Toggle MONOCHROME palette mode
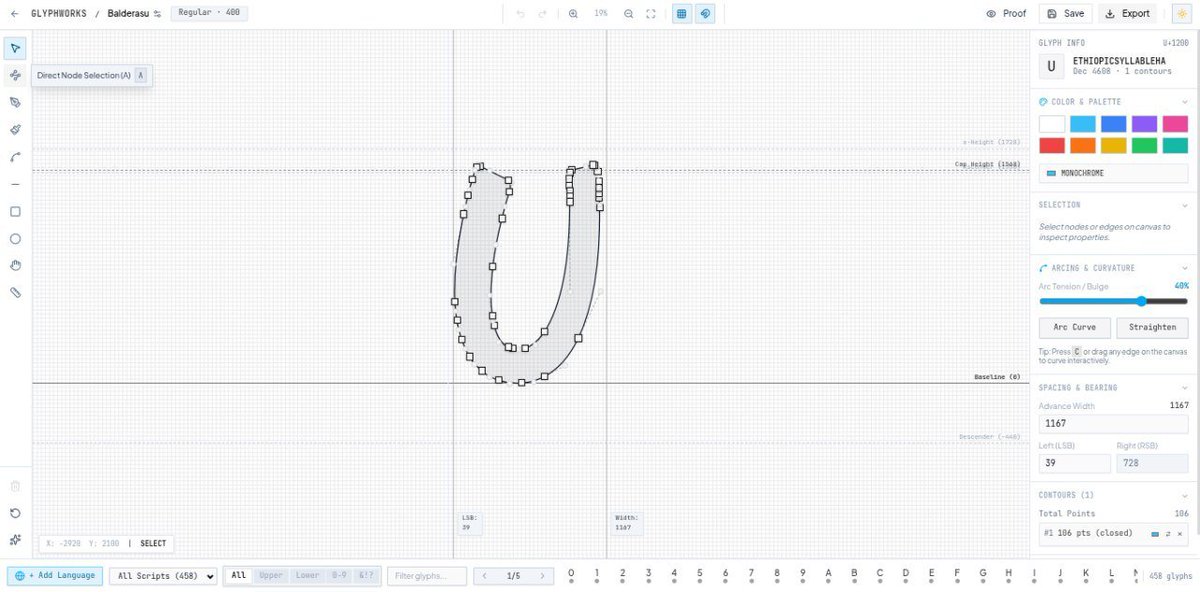 tap(1114, 173)
